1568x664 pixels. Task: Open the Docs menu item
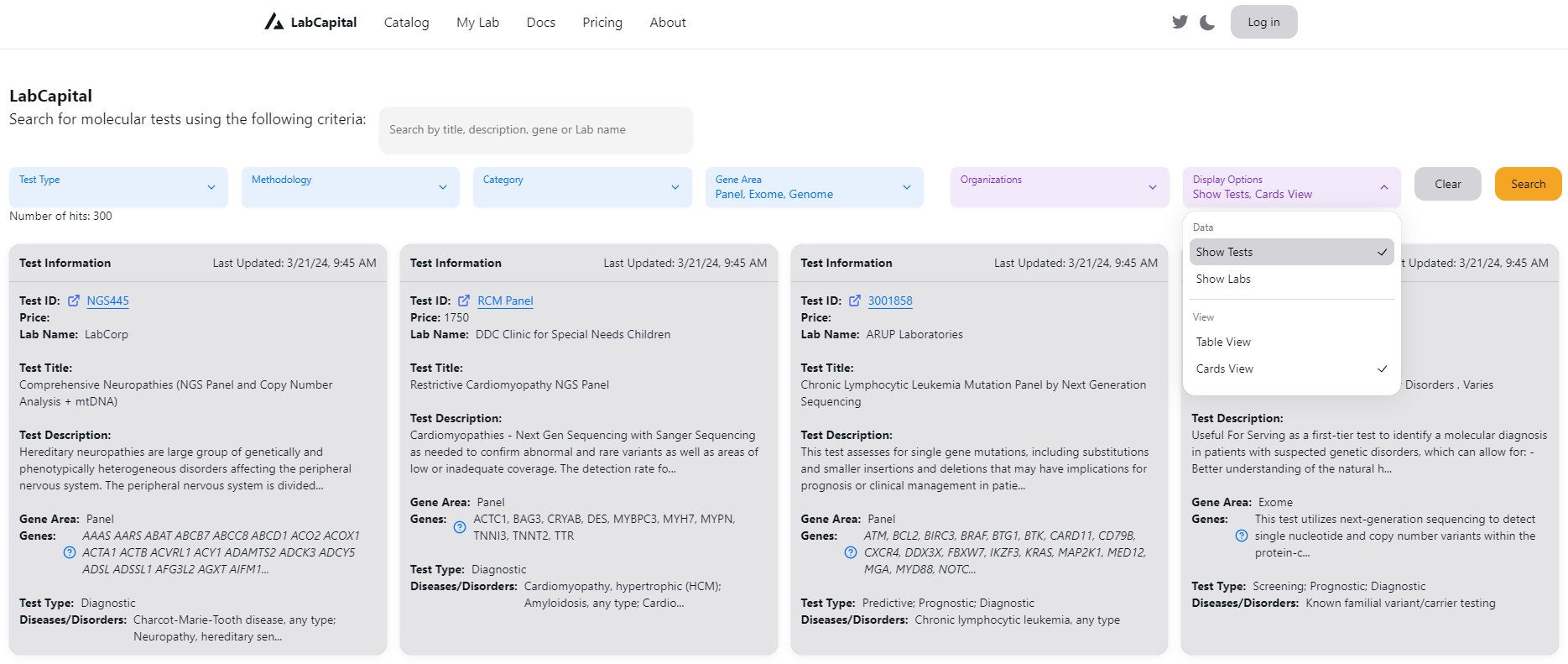pyautogui.click(x=541, y=23)
